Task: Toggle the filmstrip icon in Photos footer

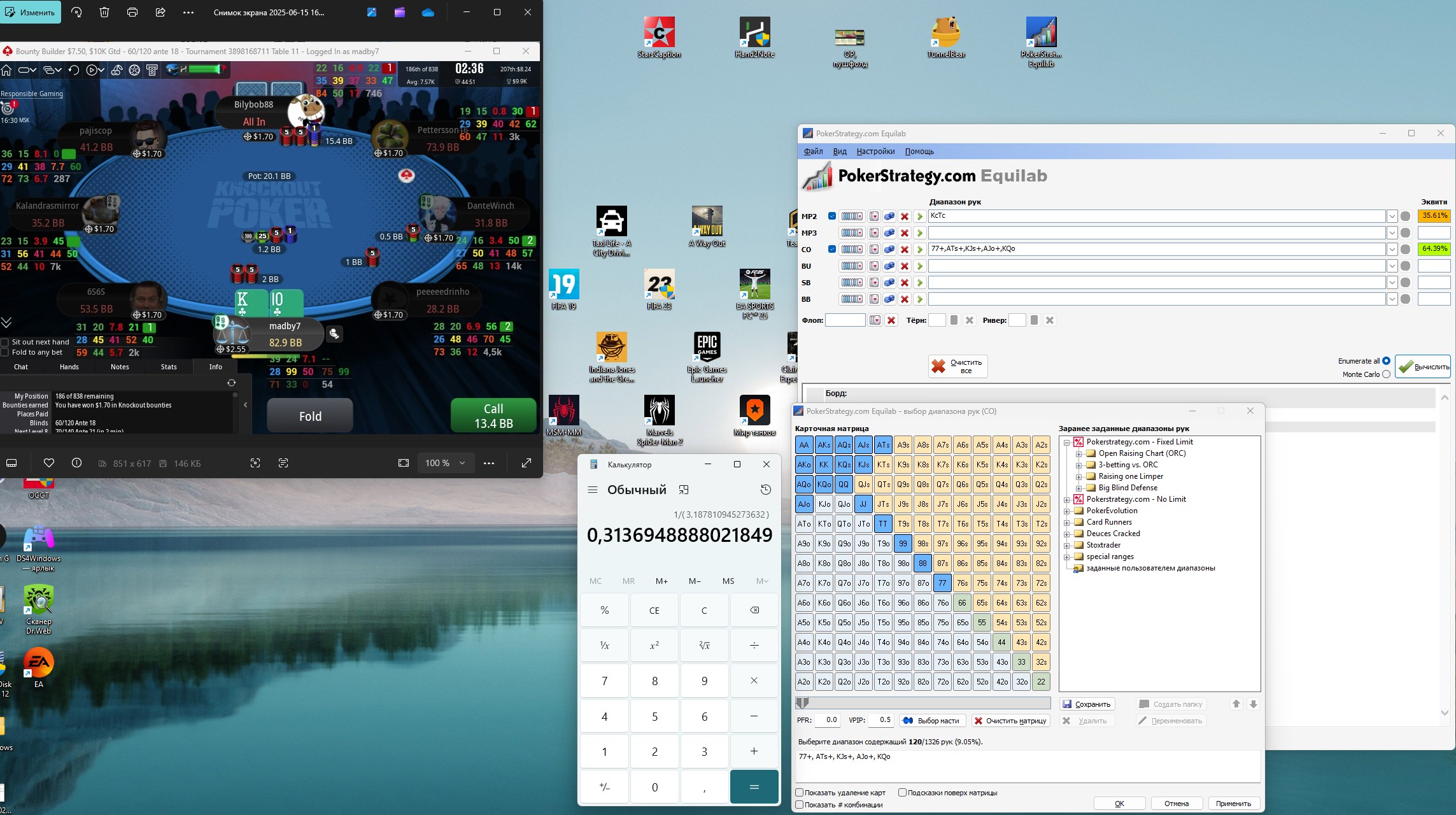Action: point(11,463)
